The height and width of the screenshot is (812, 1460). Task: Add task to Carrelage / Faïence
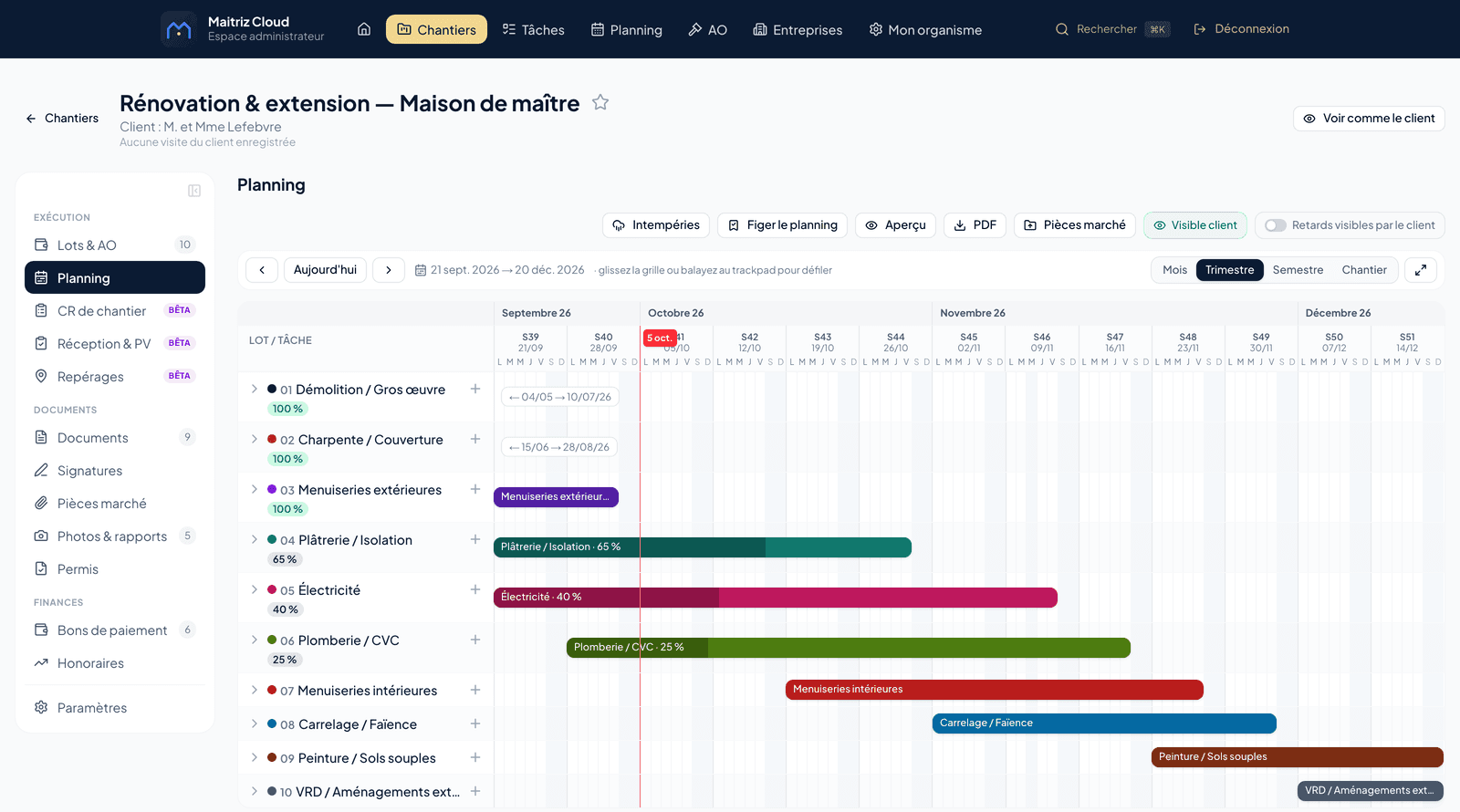475,724
